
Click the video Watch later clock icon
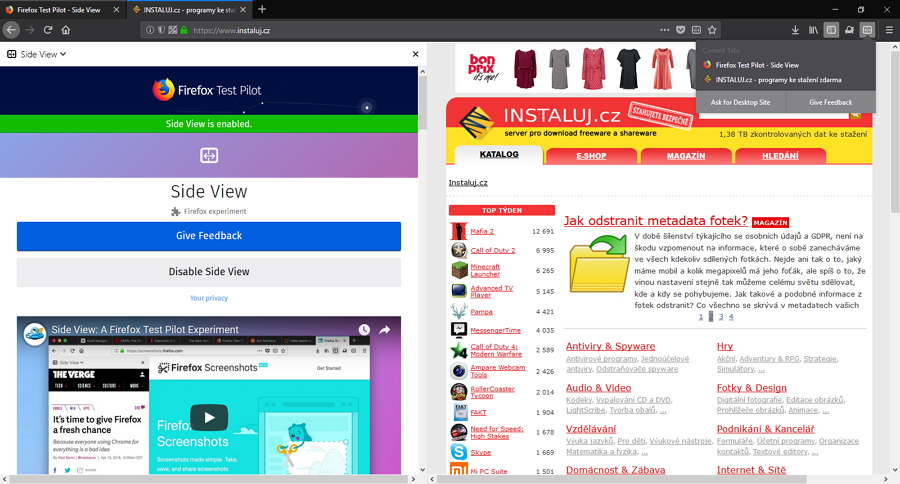[x=364, y=330]
